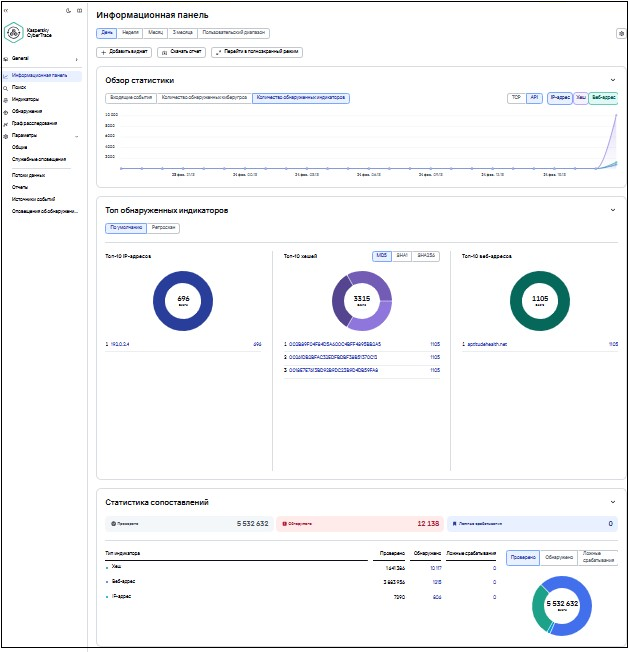Open Граф расследования in the sidebar
This screenshot has width=629, height=652.
[35, 124]
